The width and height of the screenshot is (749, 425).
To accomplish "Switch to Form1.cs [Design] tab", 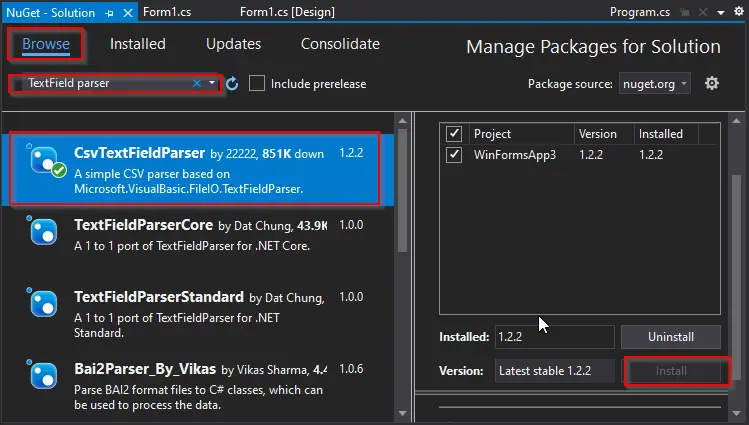I will 288,12.
